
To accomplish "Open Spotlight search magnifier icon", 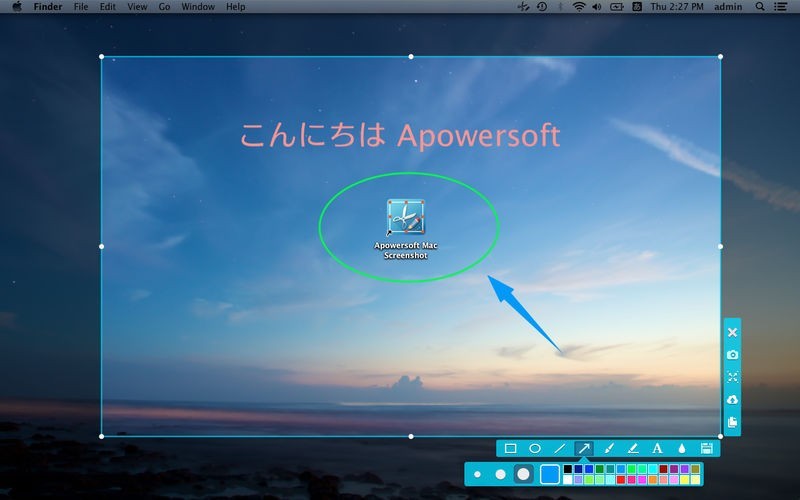I will click(x=760, y=7).
